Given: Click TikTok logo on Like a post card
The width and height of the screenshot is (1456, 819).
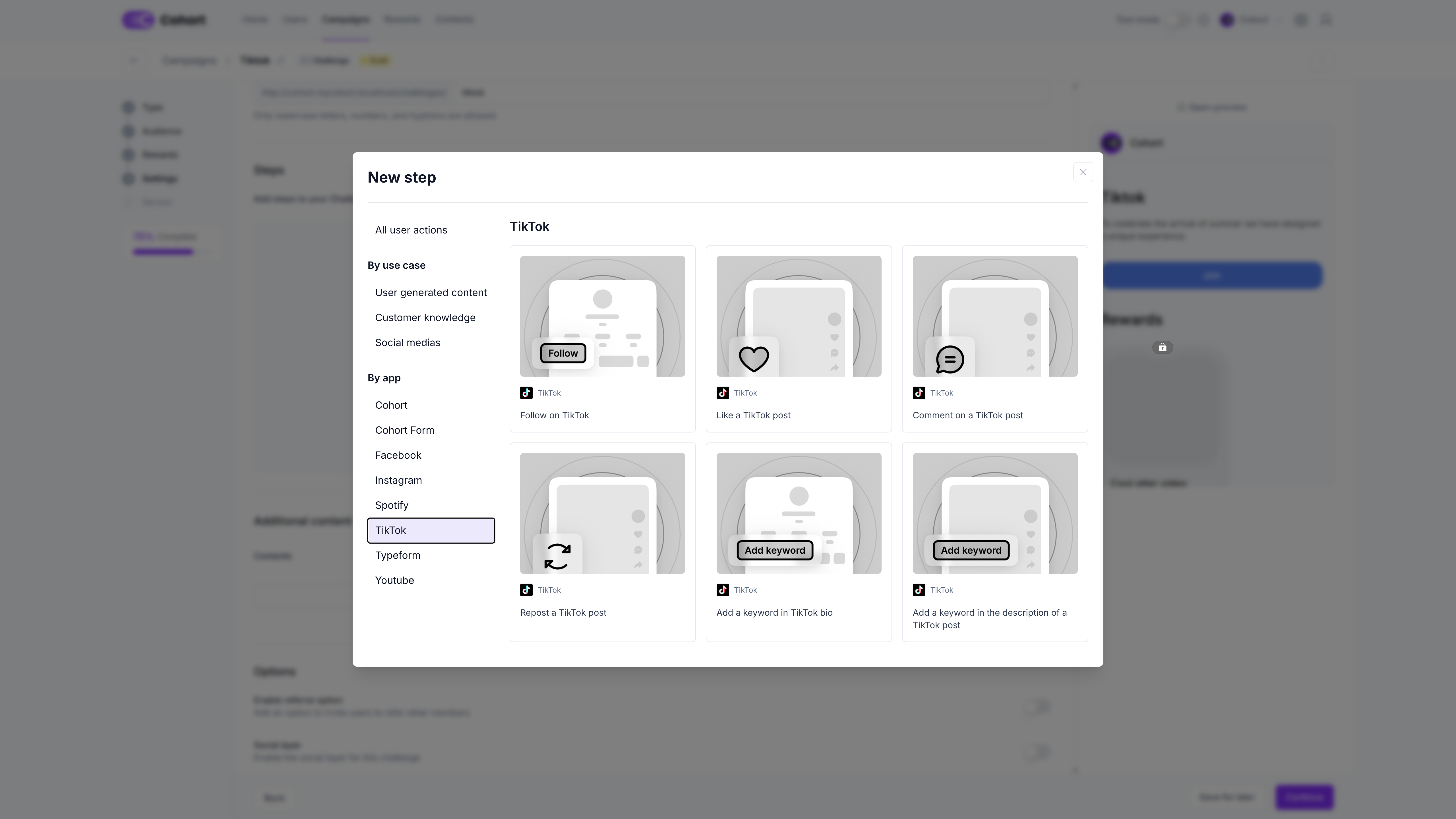Looking at the screenshot, I should click(722, 393).
